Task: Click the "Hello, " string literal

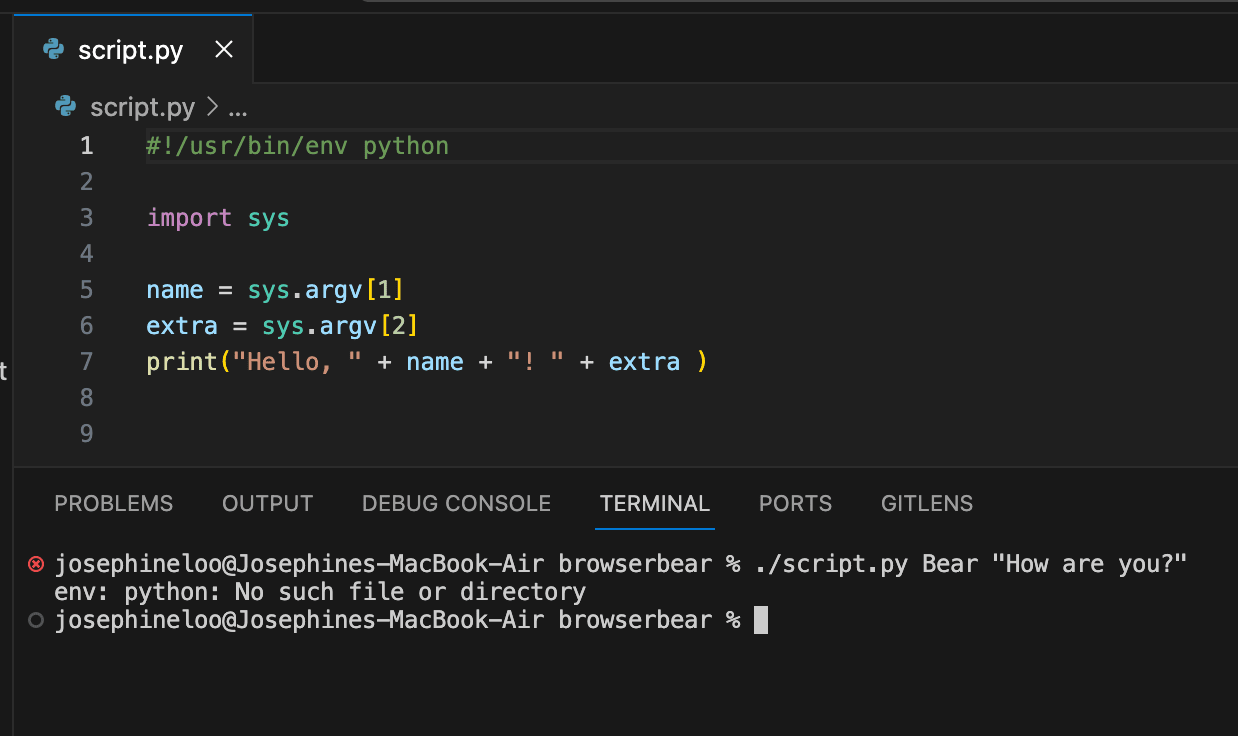Action: point(298,362)
